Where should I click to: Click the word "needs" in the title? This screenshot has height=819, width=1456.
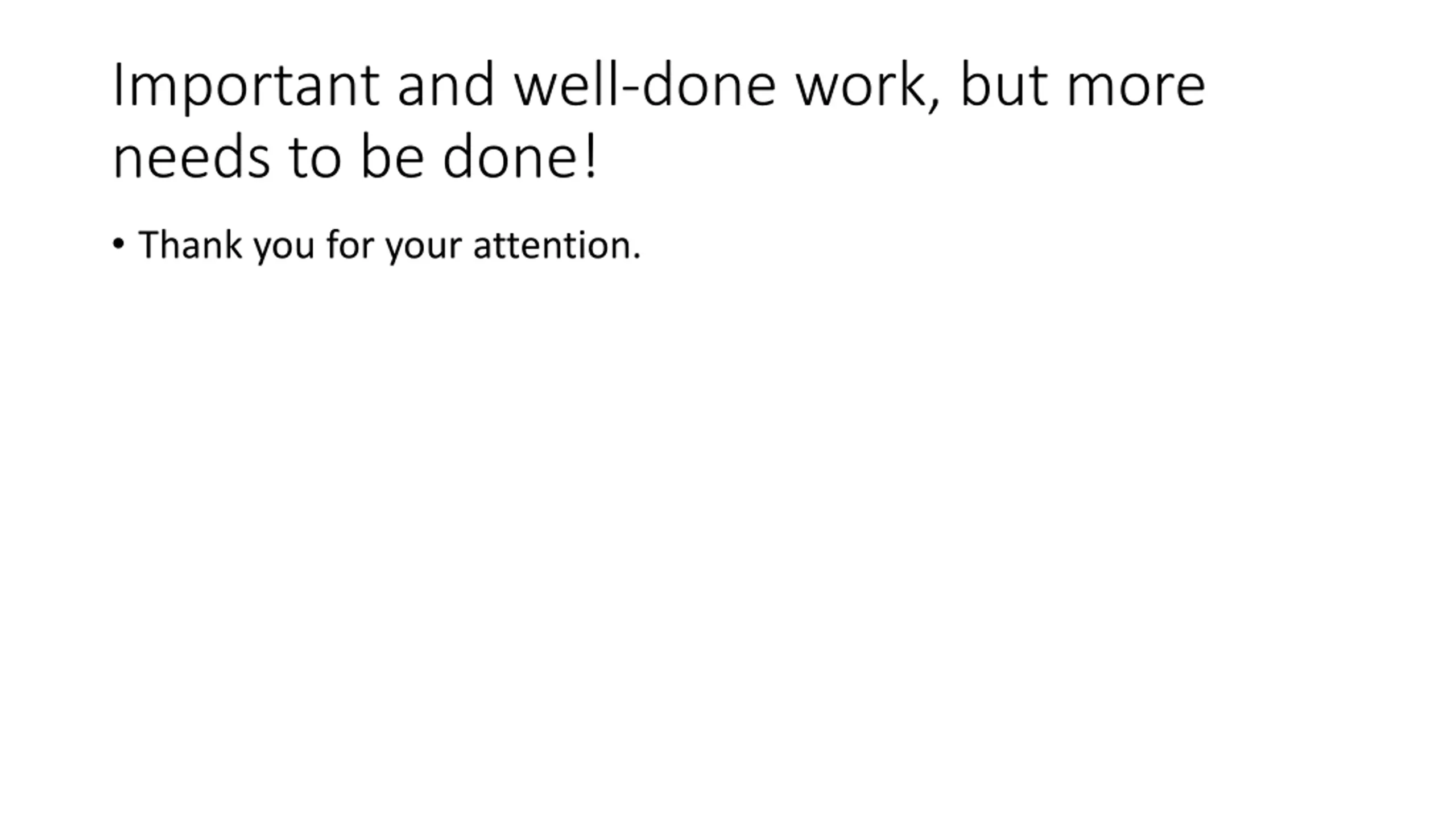pos(191,156)
